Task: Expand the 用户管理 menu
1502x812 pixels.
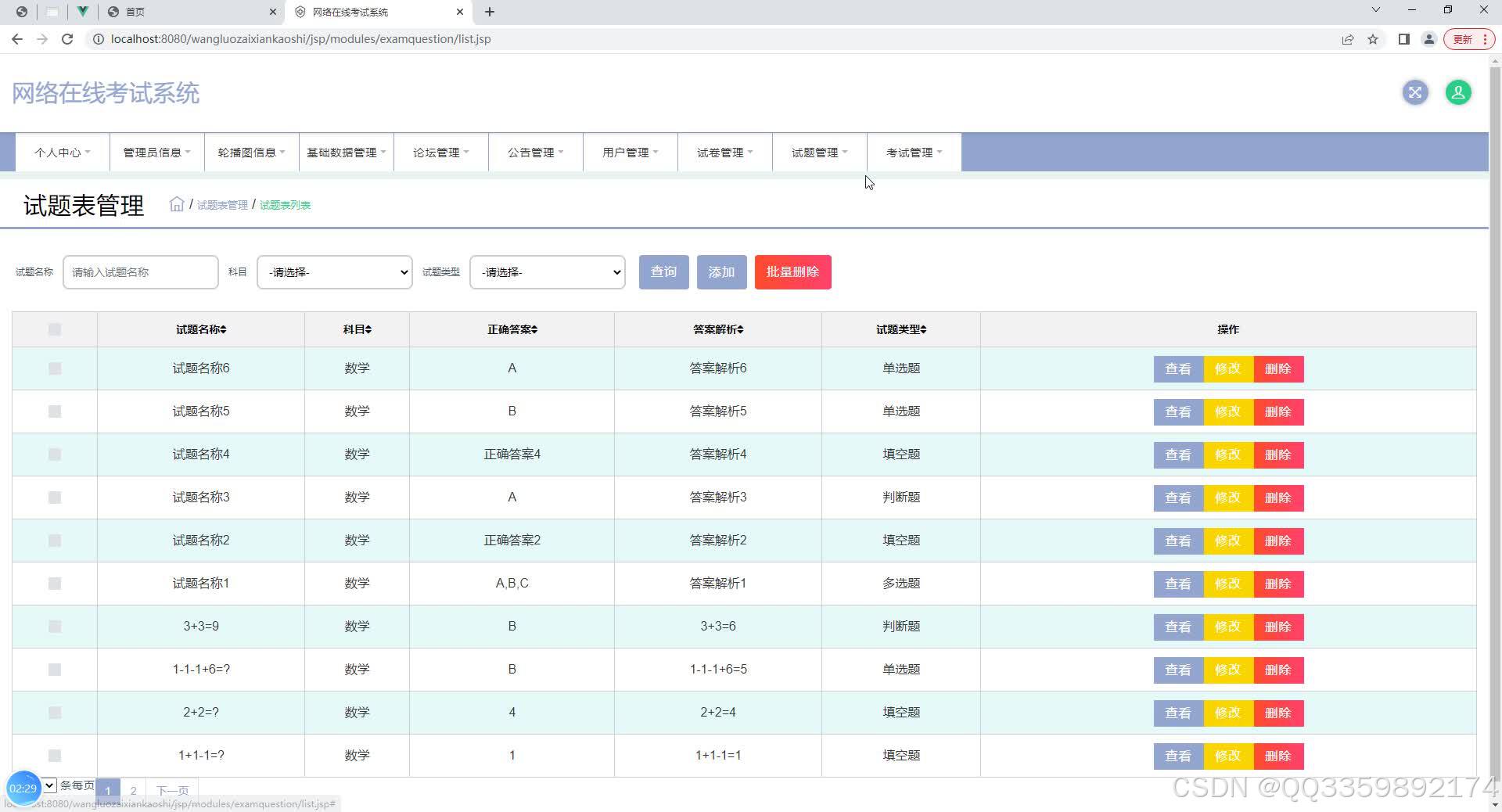Action: [631, 153]
